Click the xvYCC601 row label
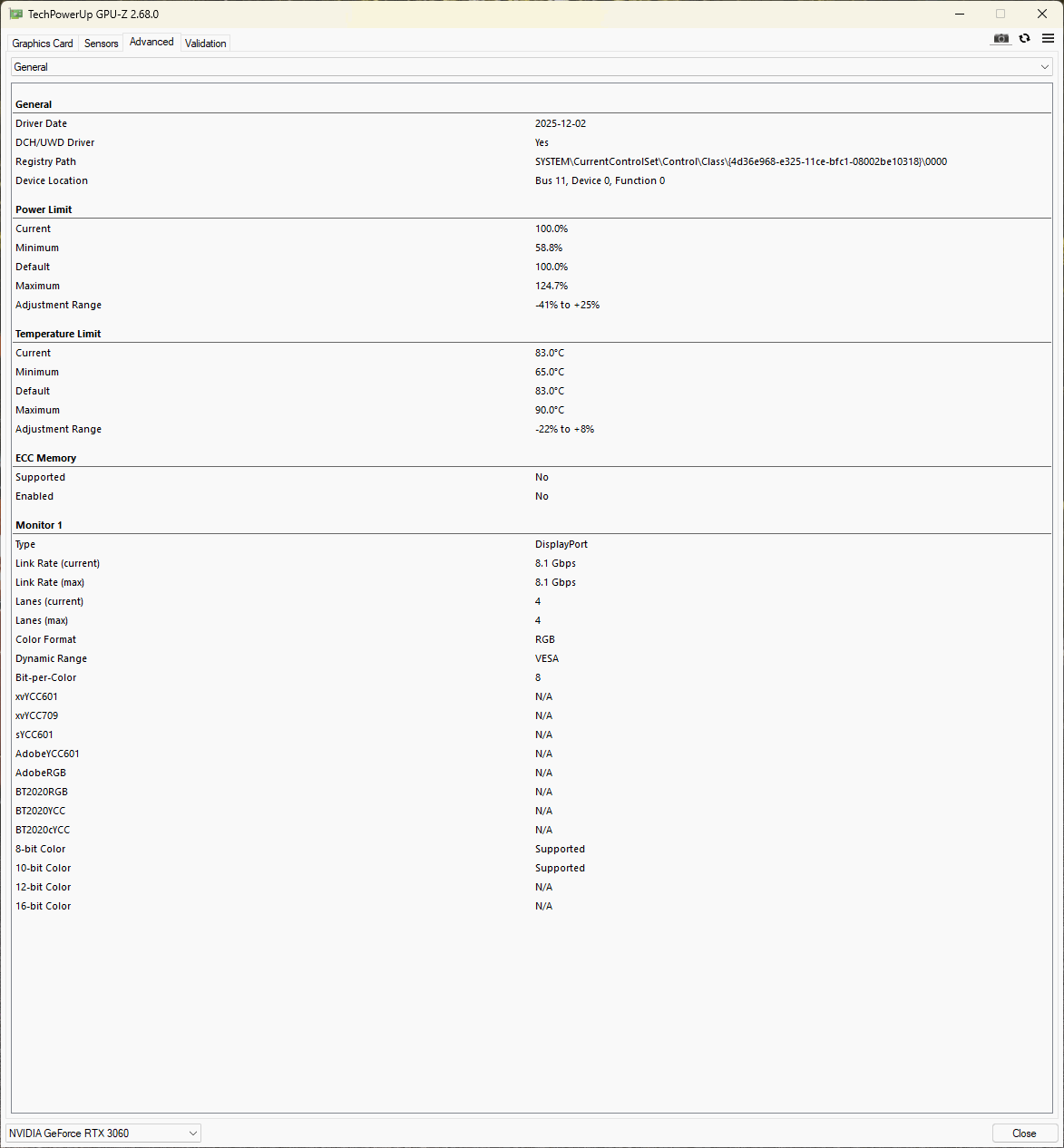 [36, 696]
